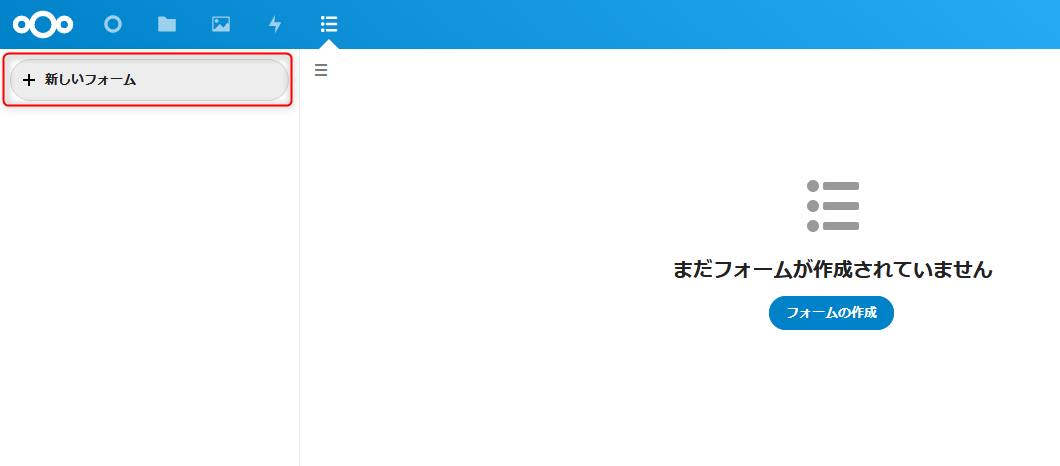Open the Forms list icon

[329, 24]
